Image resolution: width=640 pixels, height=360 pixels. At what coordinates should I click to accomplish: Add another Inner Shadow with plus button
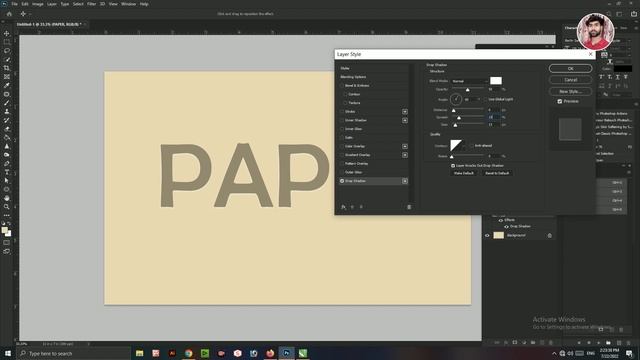pos(404,120)
